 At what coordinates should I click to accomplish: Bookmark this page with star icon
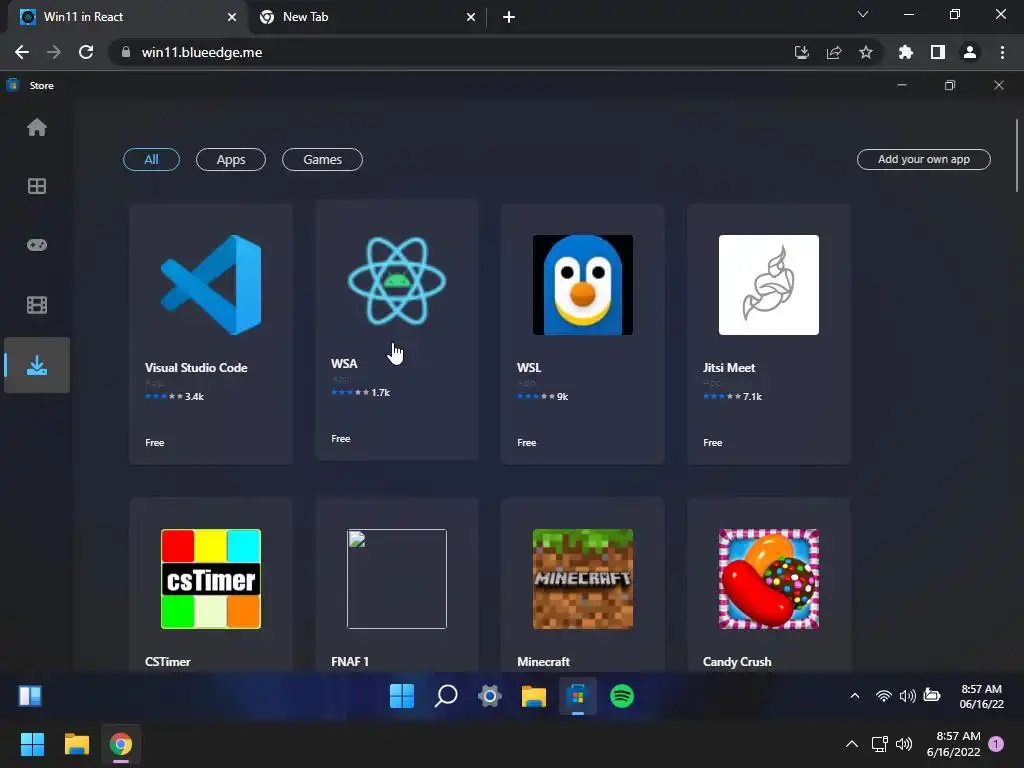coord(865,52)
